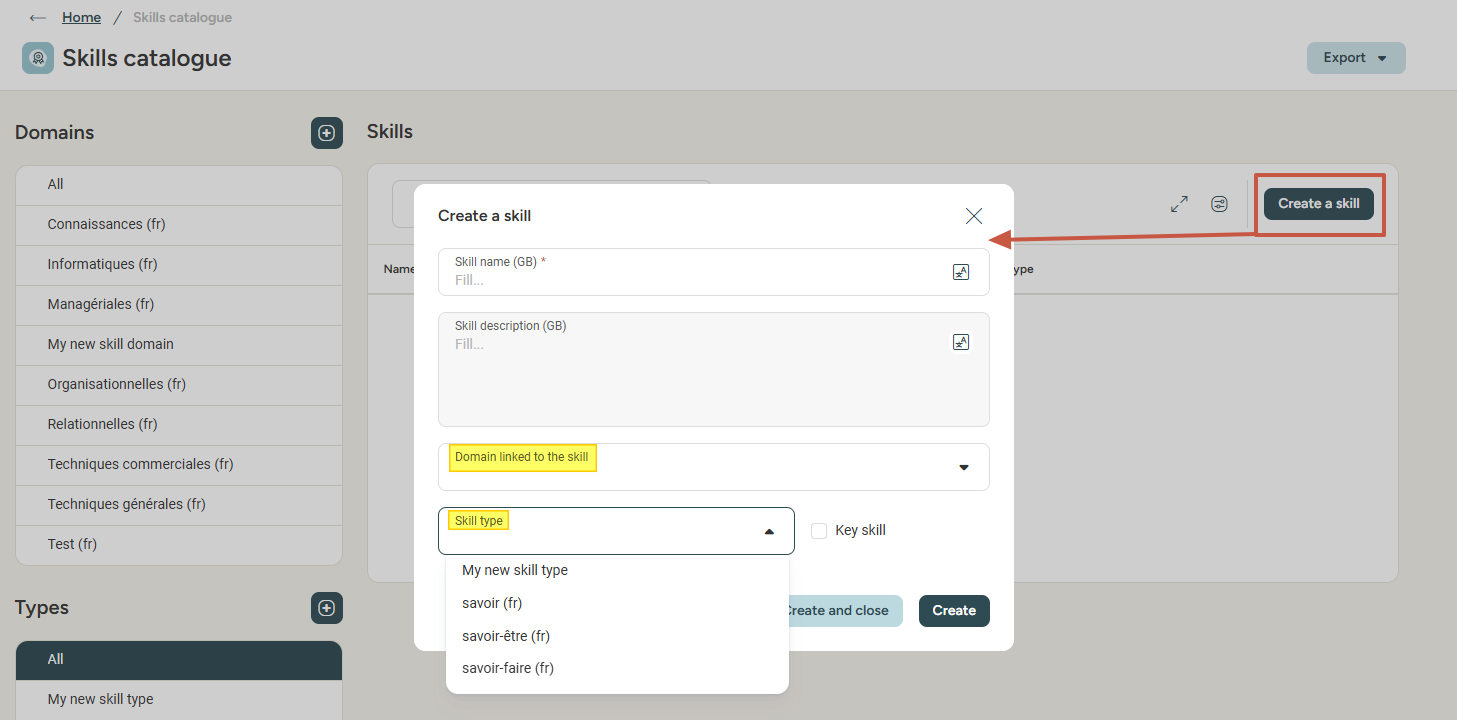Click the translate icon in Skill description field
Screen dimensions: 1457x720
coord(960,342)
